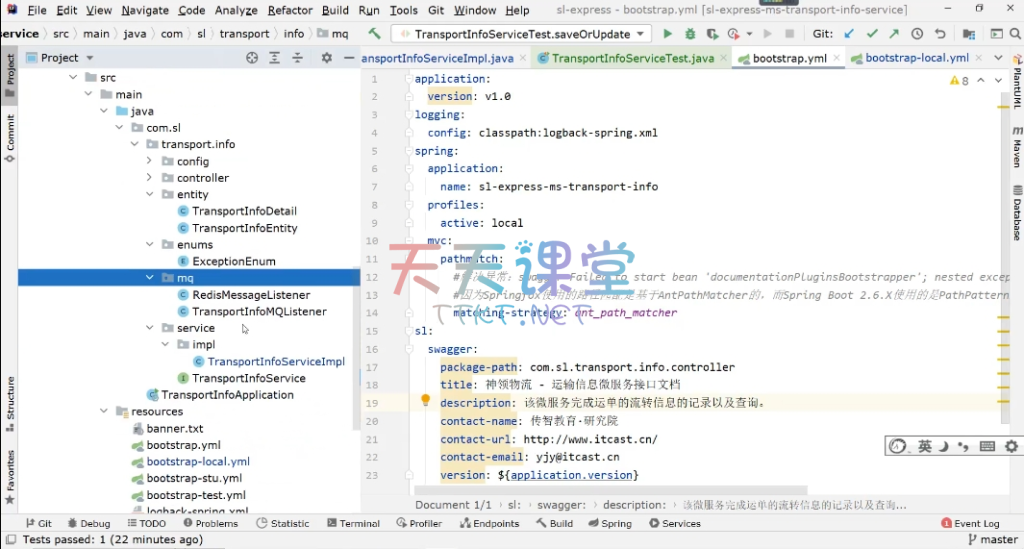Open the Refactor menu
Viewport: 1024px width, 549px height.
tap(290, 10)
